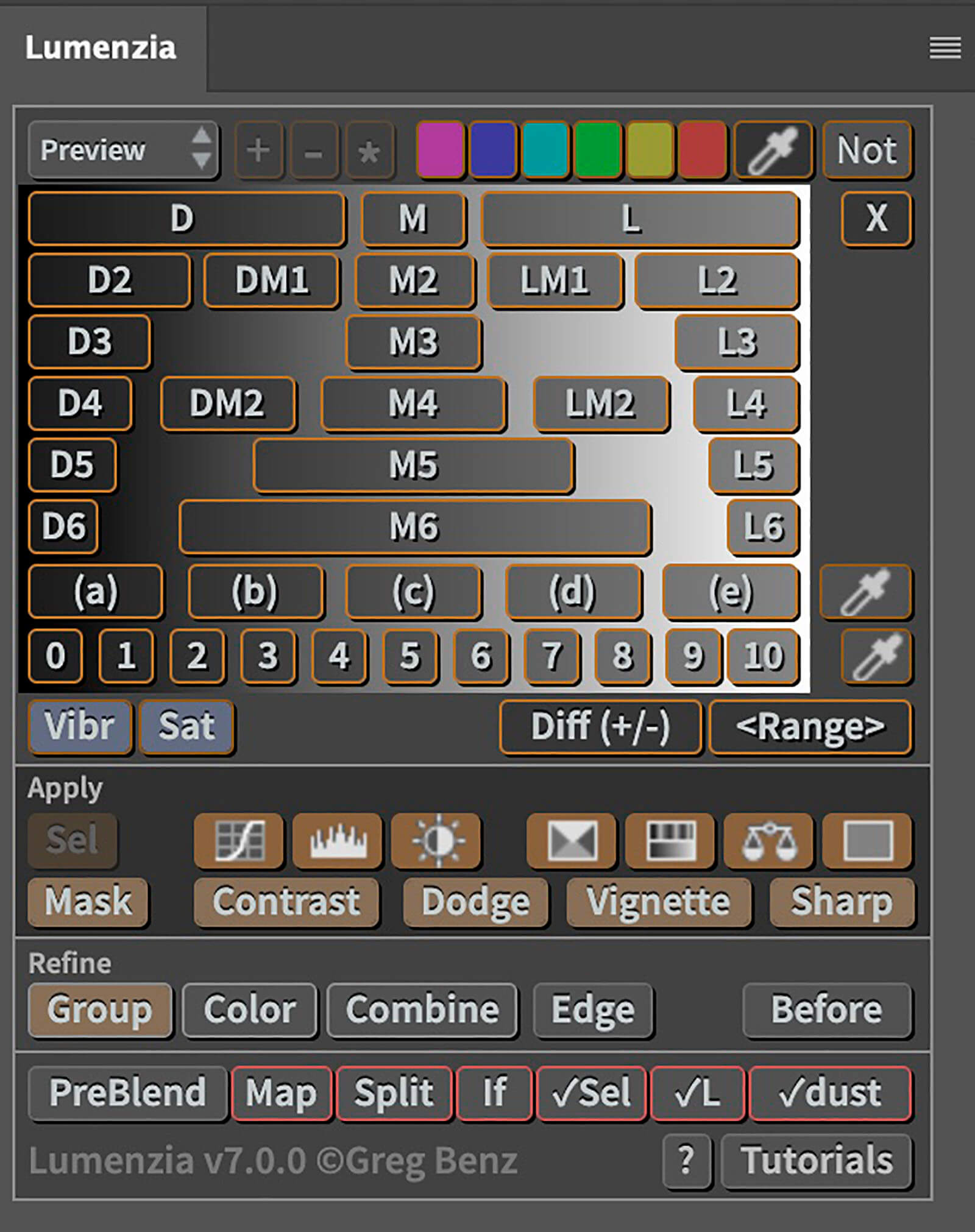The width and height of the screenshot is (975, 1232).
Task: Apply the Brightness/Contrast sun icon
Action: pyautogui.click(x=436, y=841)
